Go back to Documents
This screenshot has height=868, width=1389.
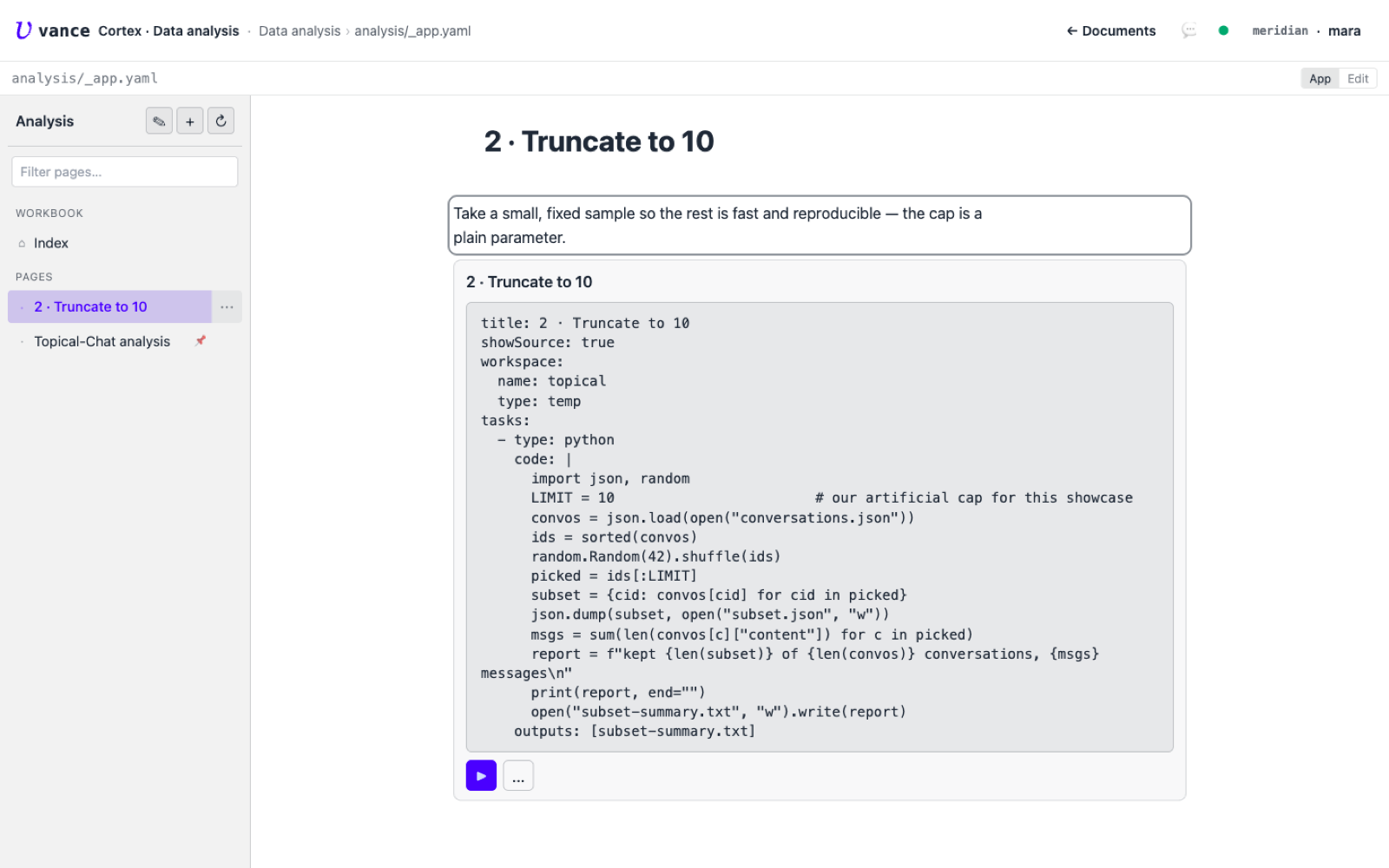[x=1111, y=30]
